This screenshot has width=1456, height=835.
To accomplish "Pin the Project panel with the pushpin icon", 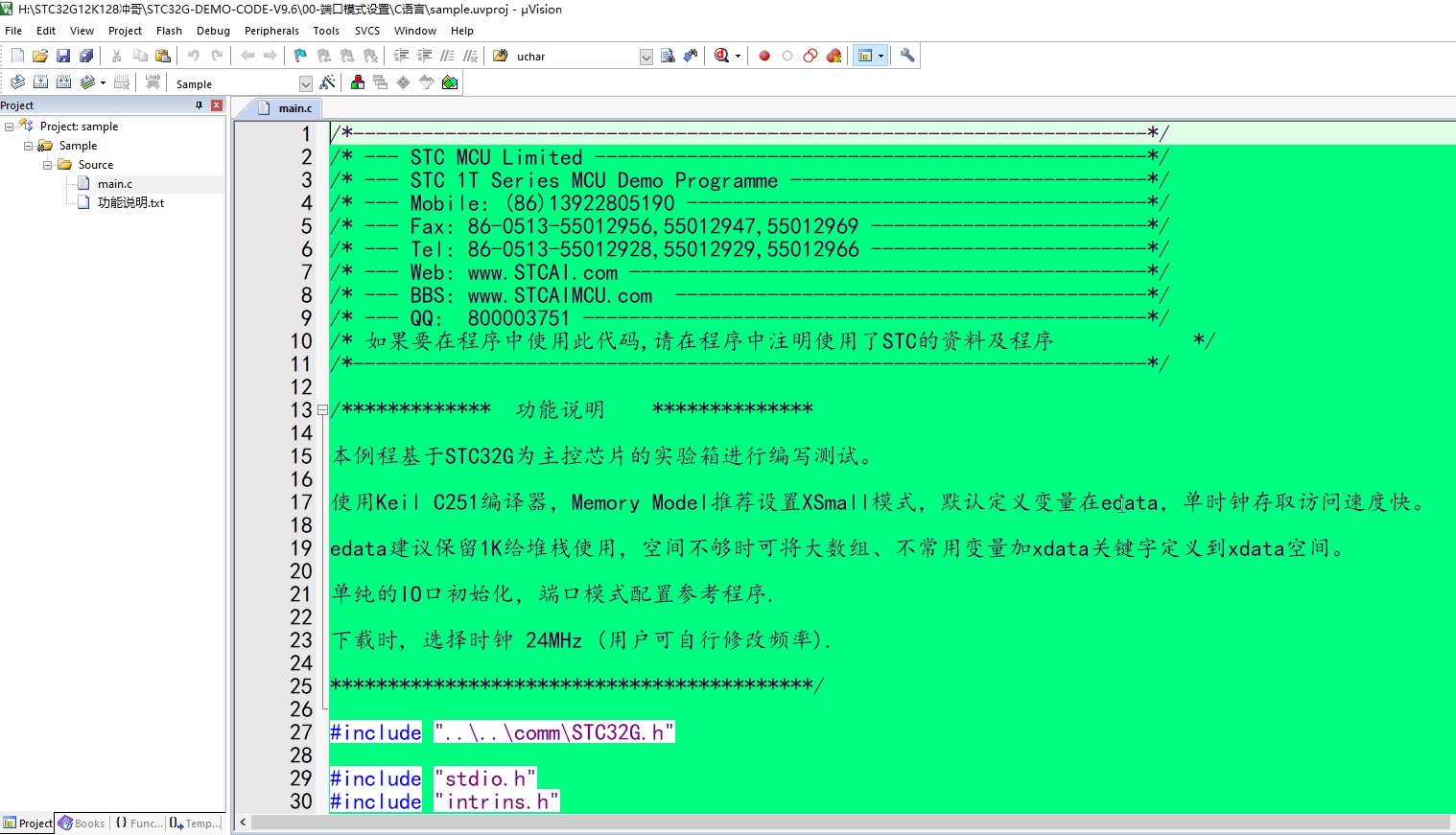I will tap(200, 105).
